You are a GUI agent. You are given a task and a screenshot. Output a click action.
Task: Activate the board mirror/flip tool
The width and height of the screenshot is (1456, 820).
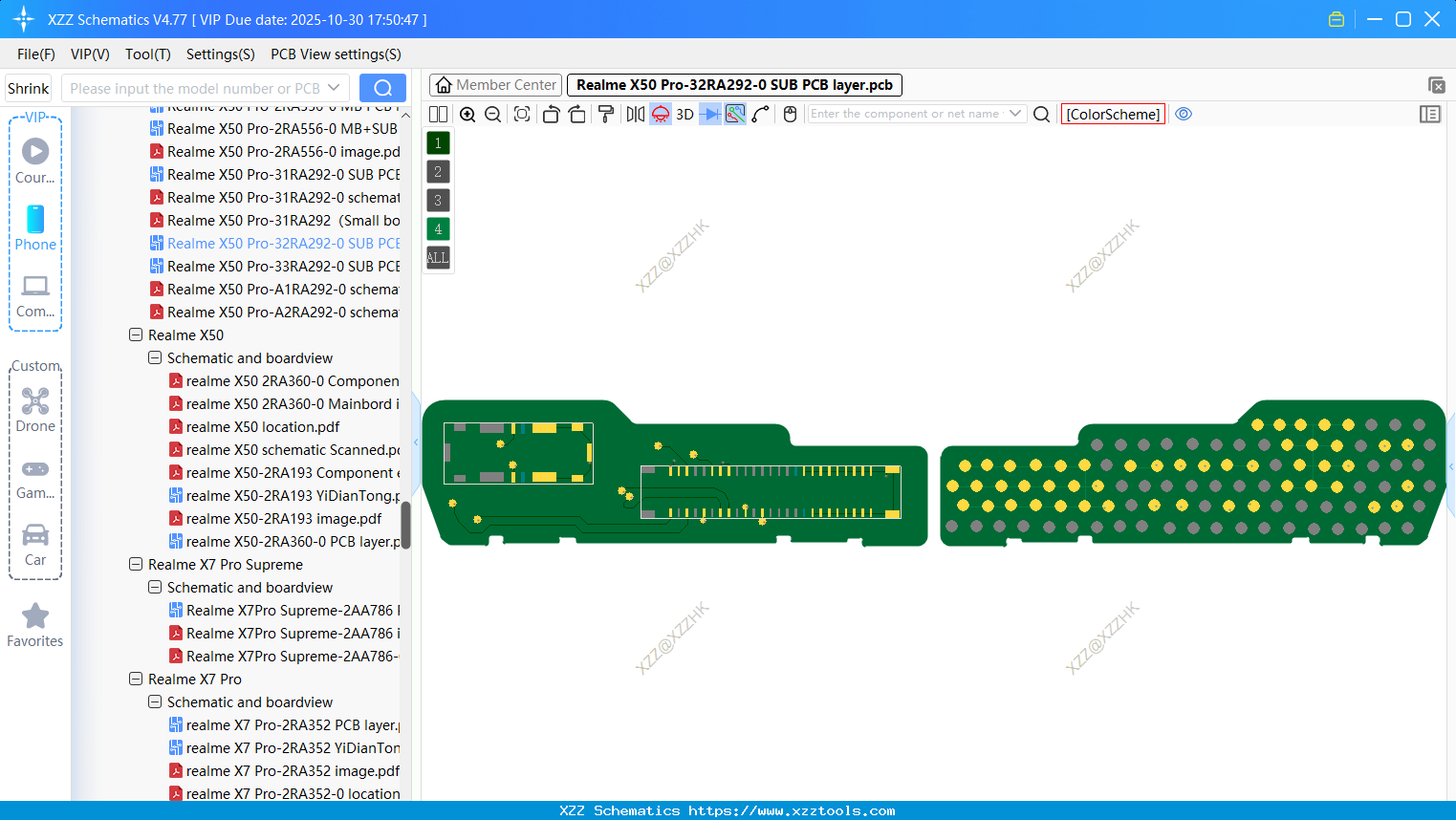pyautogui.click(x=634, y=114)
